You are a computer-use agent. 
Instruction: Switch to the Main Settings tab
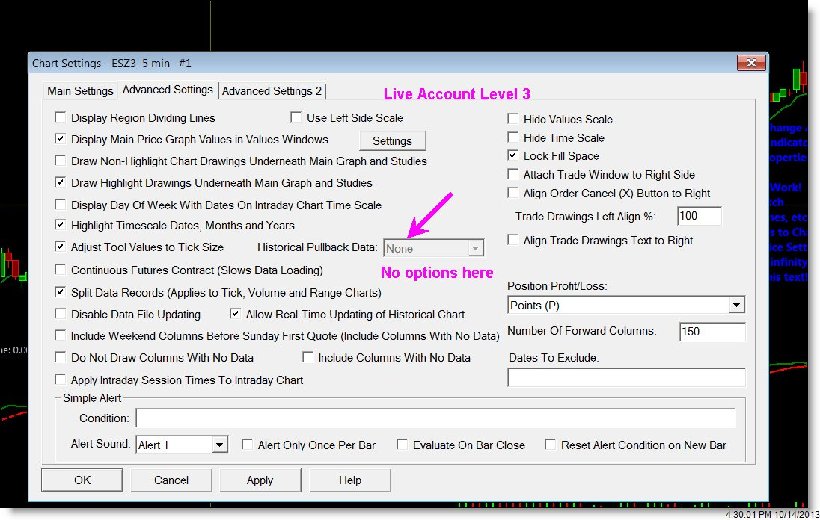[80, 91]
